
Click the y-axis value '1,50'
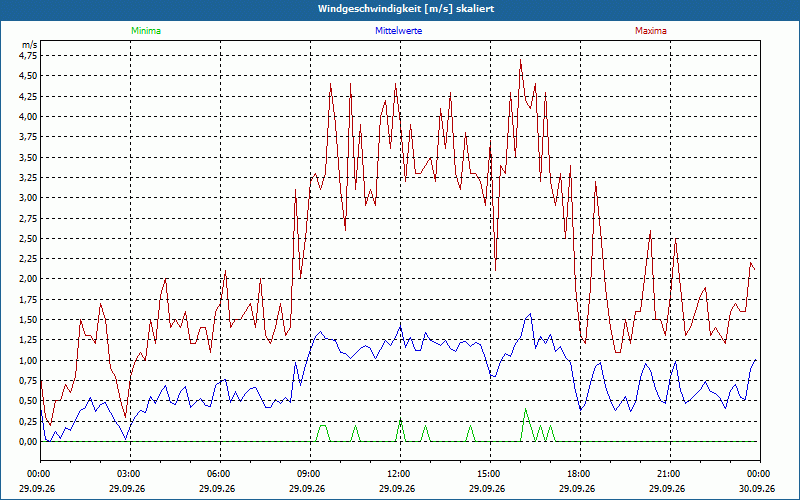pos(29,320)
